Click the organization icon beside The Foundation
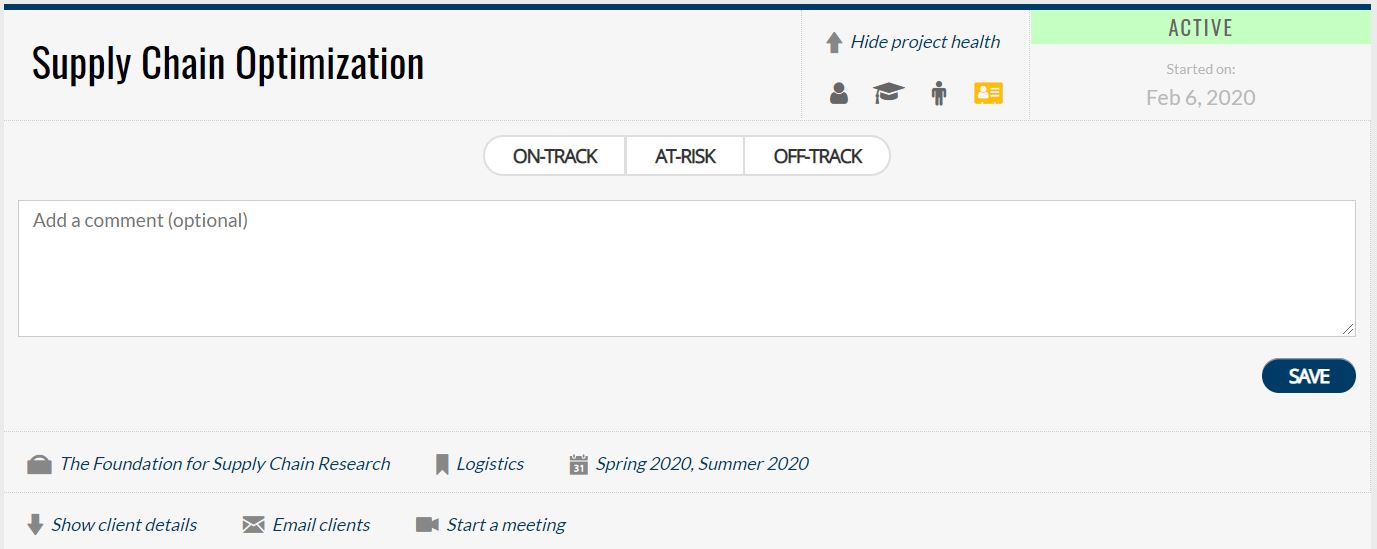This screenshot has width=1377, height=549. point(39,464)
